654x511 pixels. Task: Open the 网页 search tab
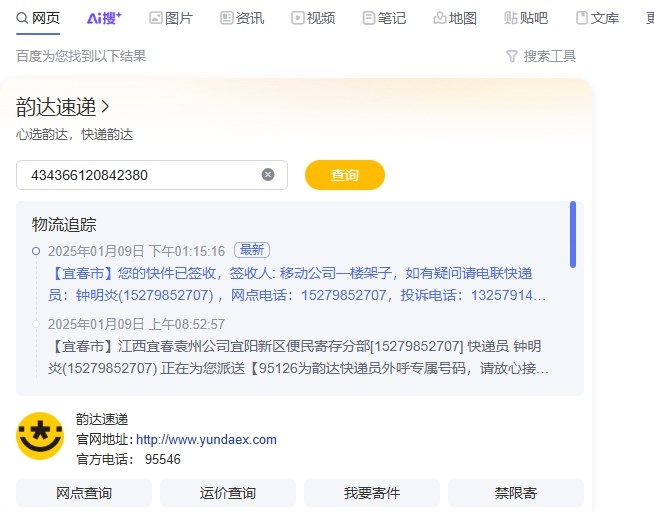38,18
